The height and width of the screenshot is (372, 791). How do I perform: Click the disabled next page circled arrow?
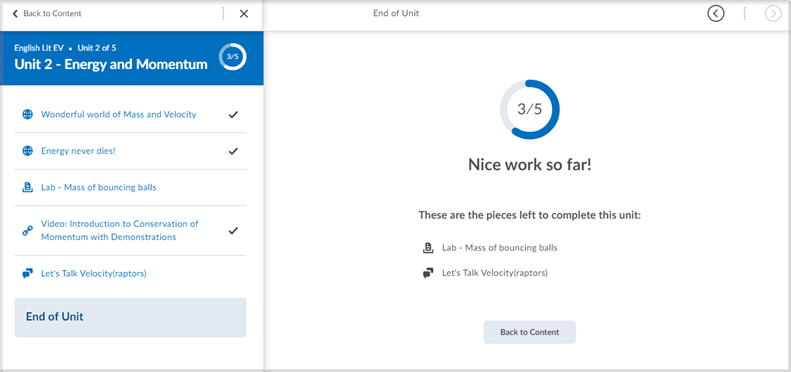click(x=773, y=14)
